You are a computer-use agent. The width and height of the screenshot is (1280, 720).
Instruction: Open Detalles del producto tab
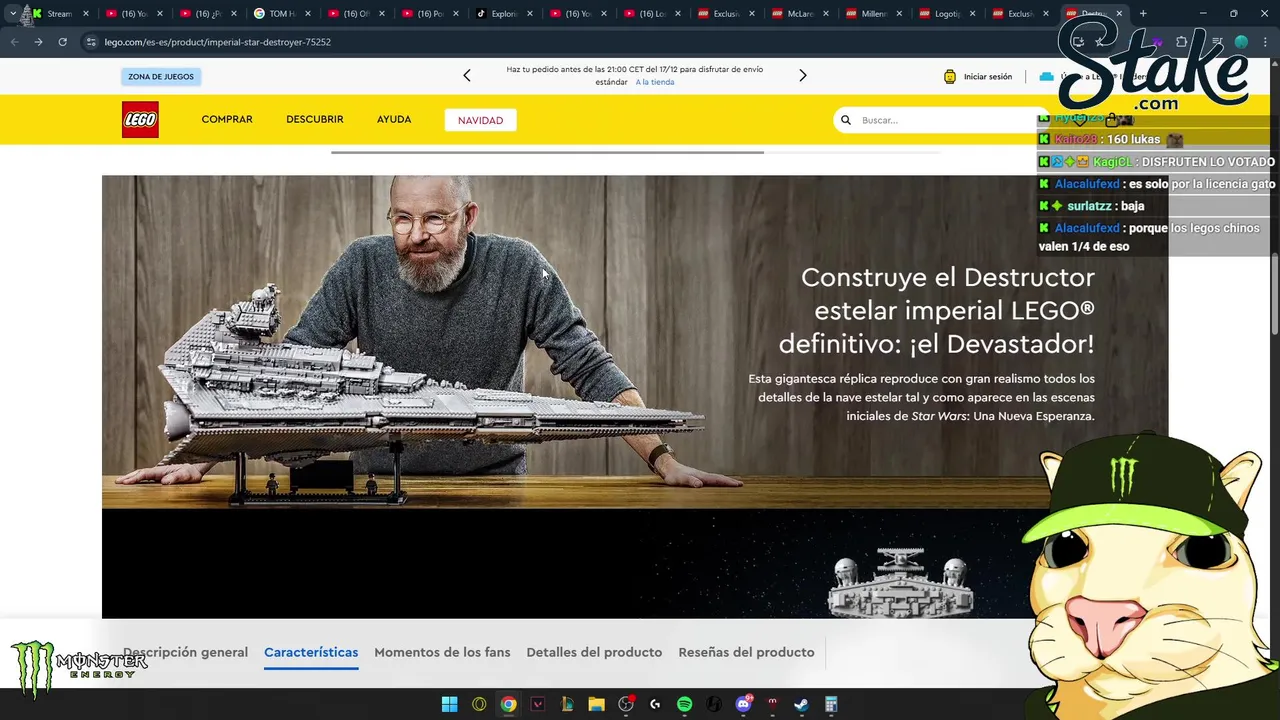click(x=594, y=652)
